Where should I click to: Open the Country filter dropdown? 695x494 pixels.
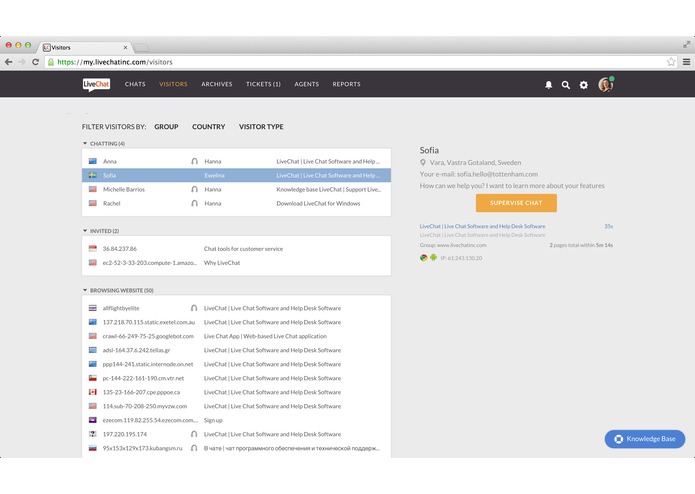(208, 127)
